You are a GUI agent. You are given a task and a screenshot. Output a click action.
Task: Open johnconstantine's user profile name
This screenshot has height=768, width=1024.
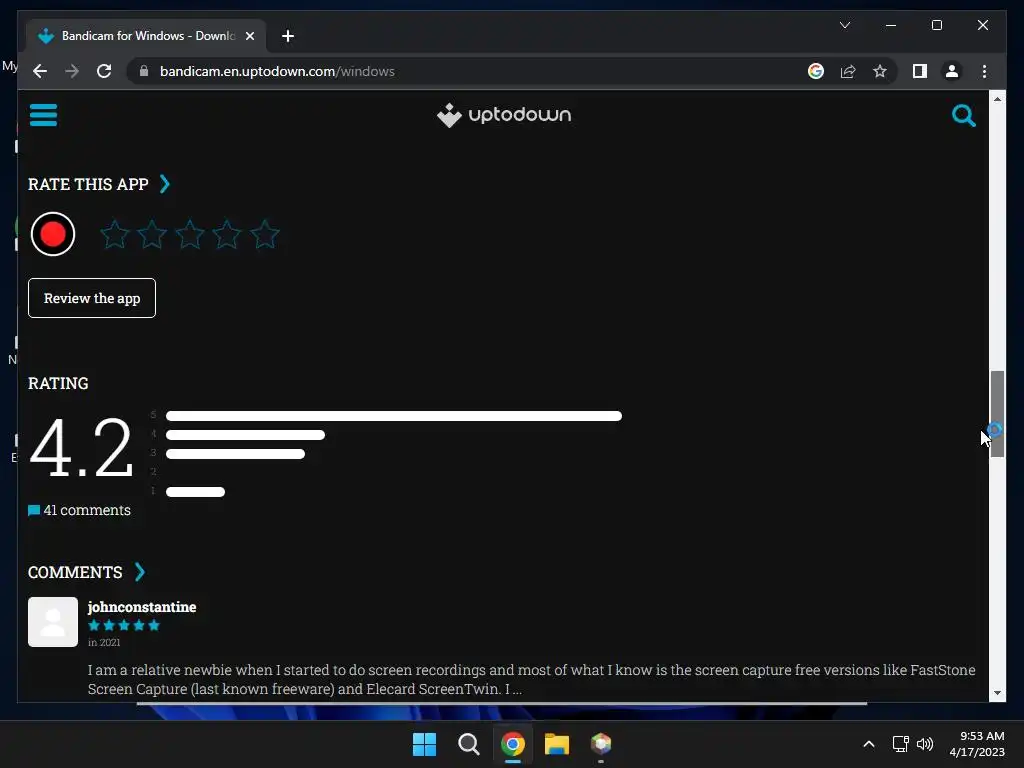pos(142,607)
